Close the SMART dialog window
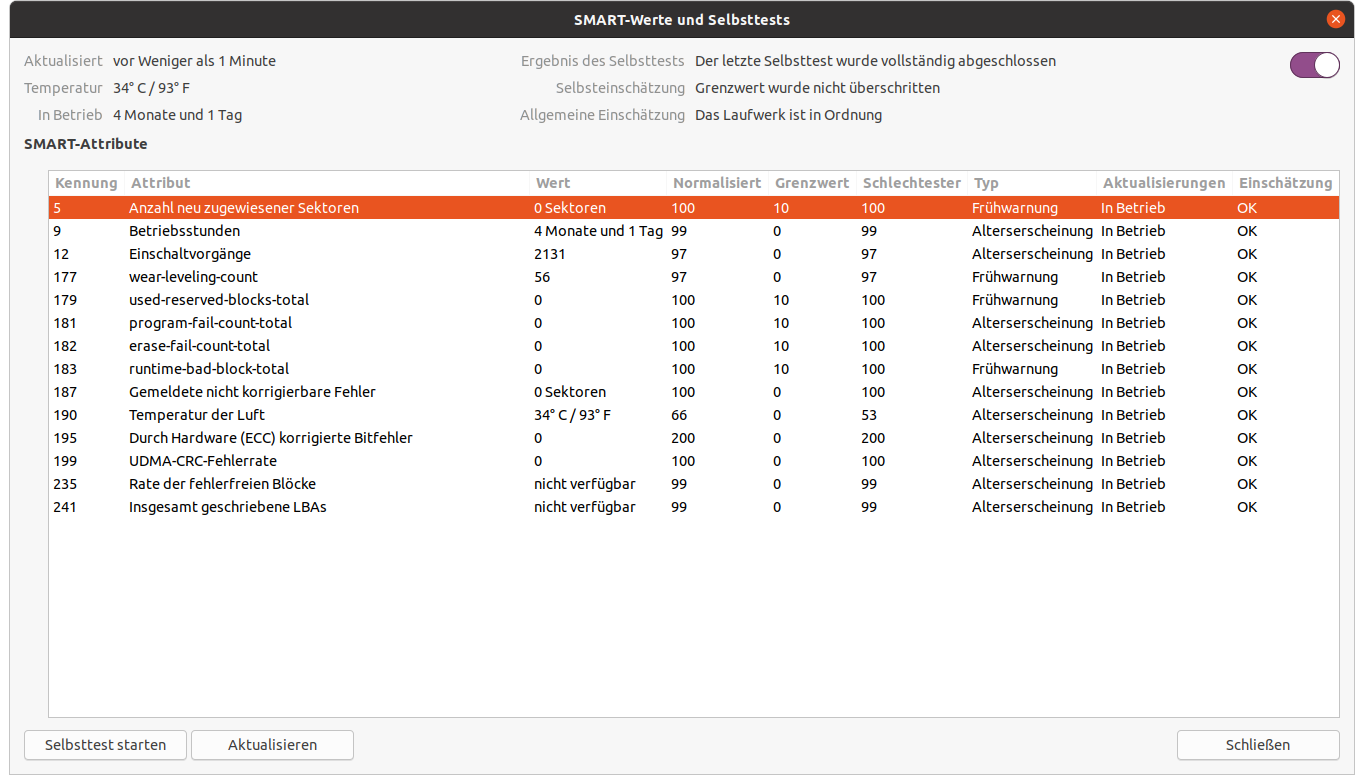The height and width of the screenshot is (784, 1364). point(1335,19)
